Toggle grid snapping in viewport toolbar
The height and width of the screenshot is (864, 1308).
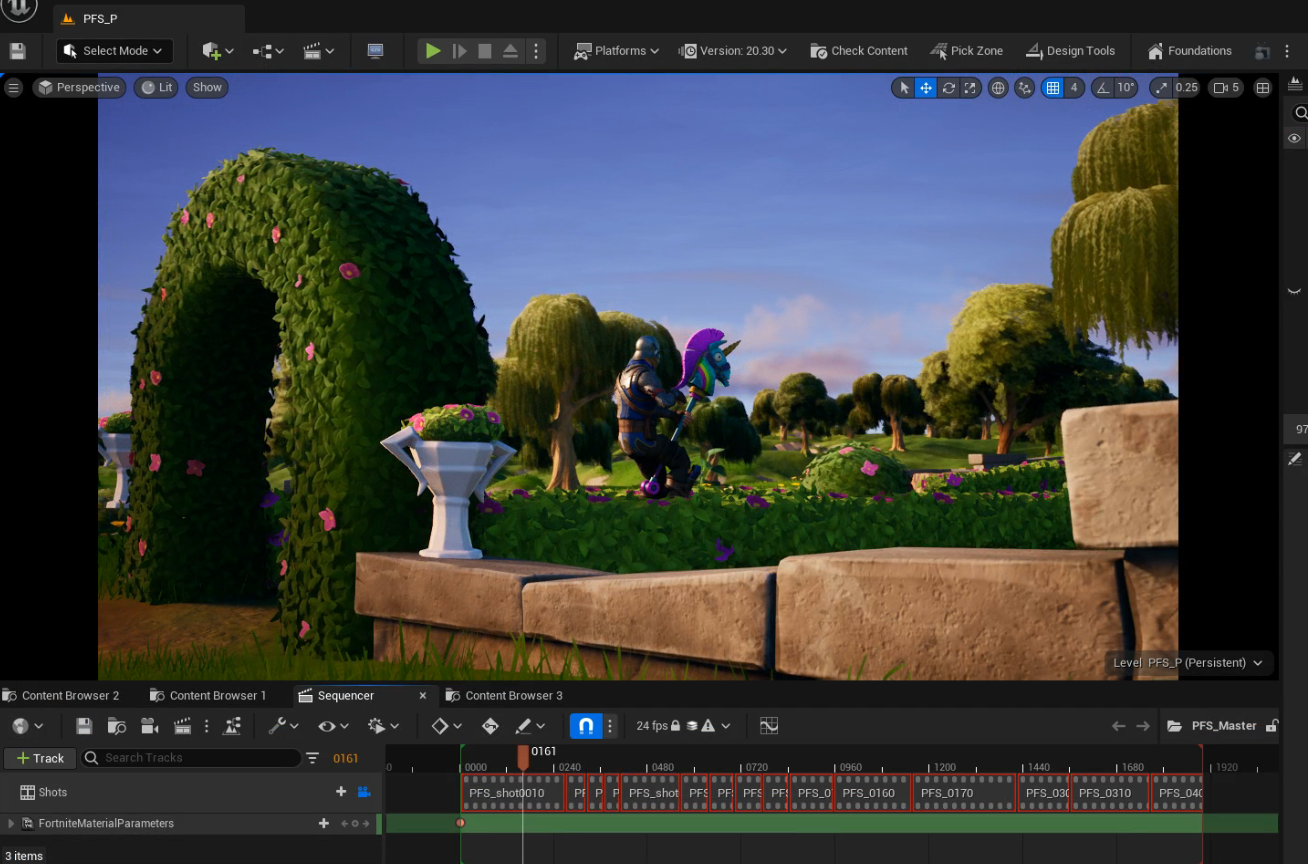1051,87
